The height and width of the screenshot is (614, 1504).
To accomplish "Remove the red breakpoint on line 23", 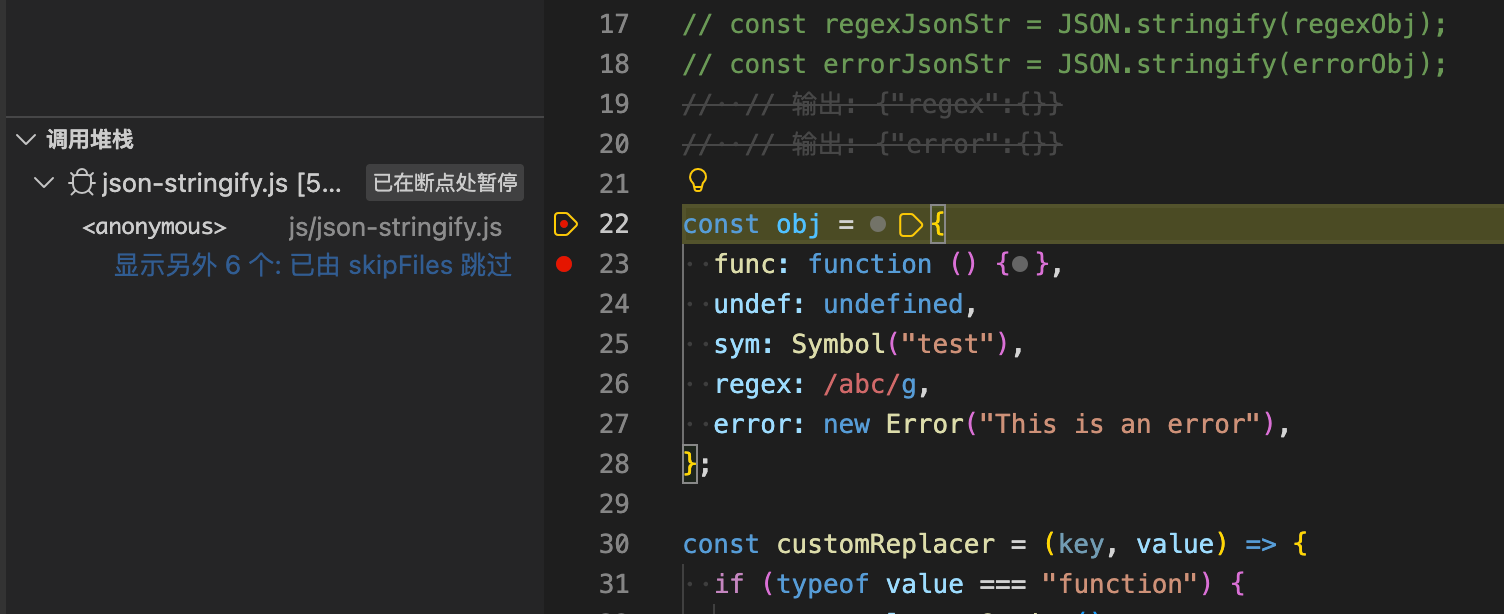I will tap(564, 264).
